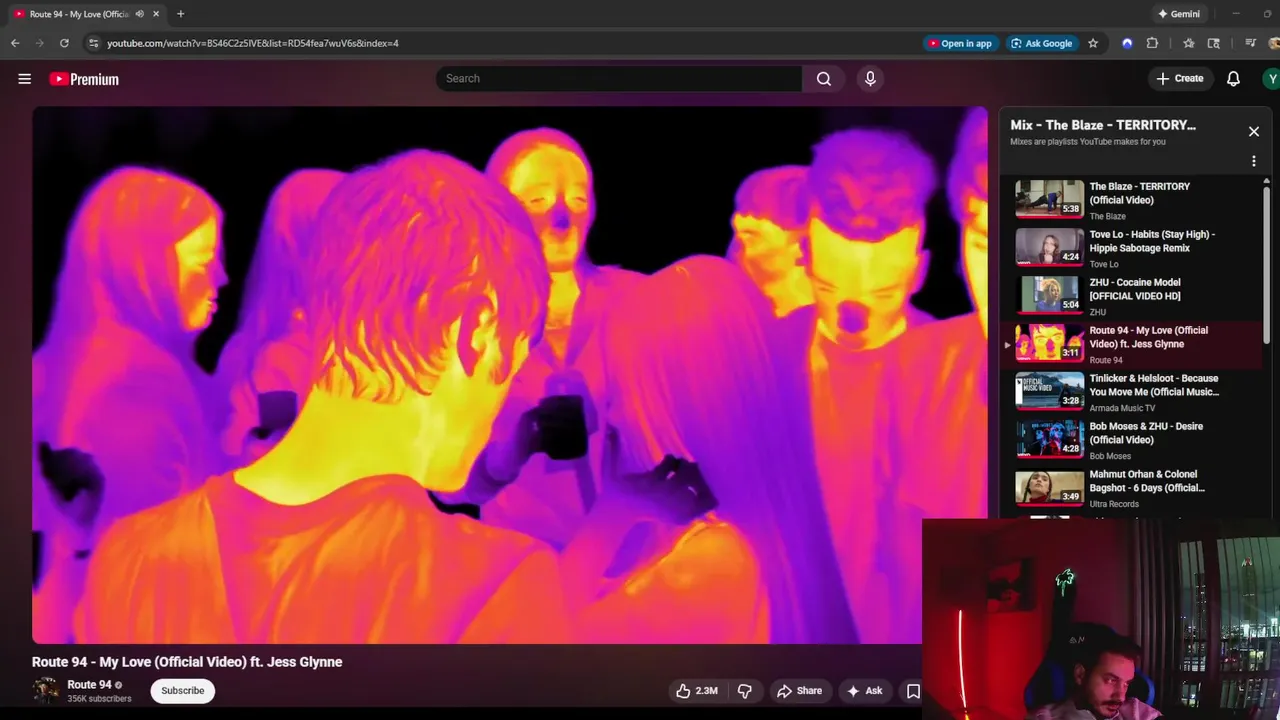The height and width of the screenshot is (720, 1280).
Task: Open the Route 94 channel avatar
Action: [x=45, y=690]
